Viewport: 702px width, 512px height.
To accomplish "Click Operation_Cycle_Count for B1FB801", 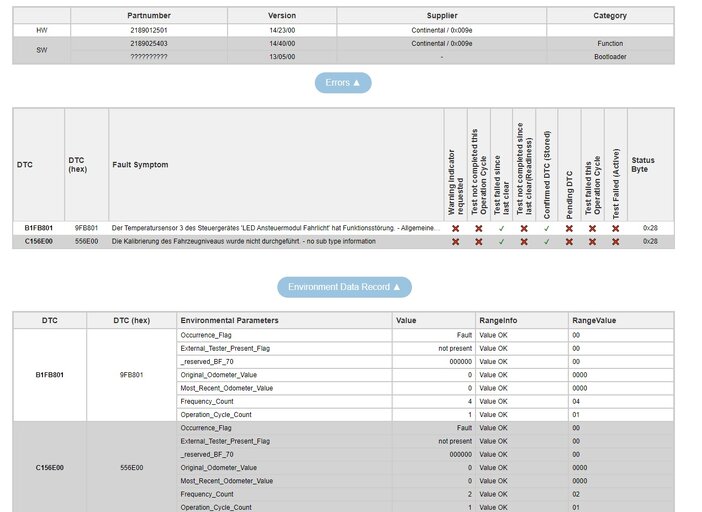I will (x=216, y=415).
